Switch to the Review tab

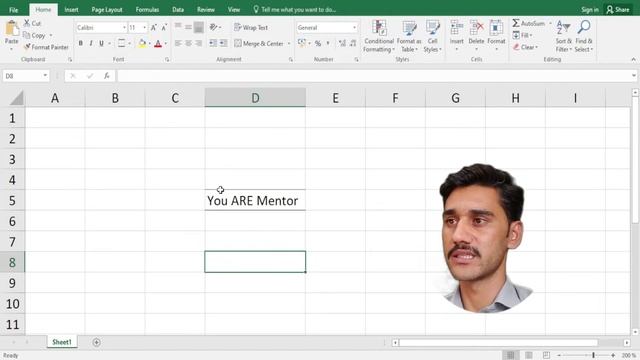206,9
